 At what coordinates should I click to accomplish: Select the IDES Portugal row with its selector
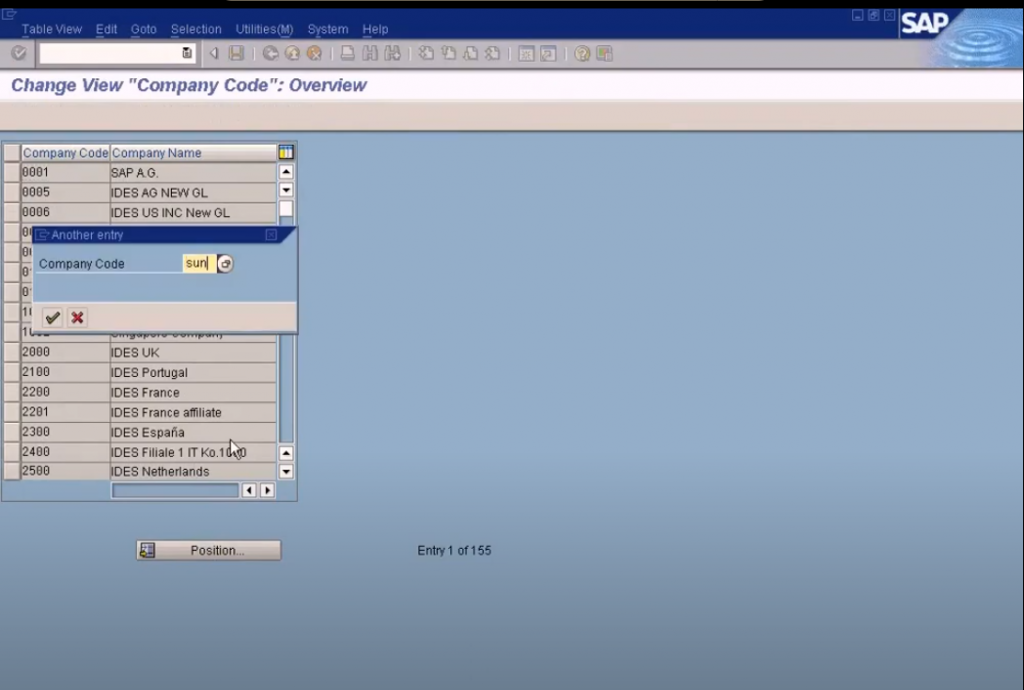(12, 372)
